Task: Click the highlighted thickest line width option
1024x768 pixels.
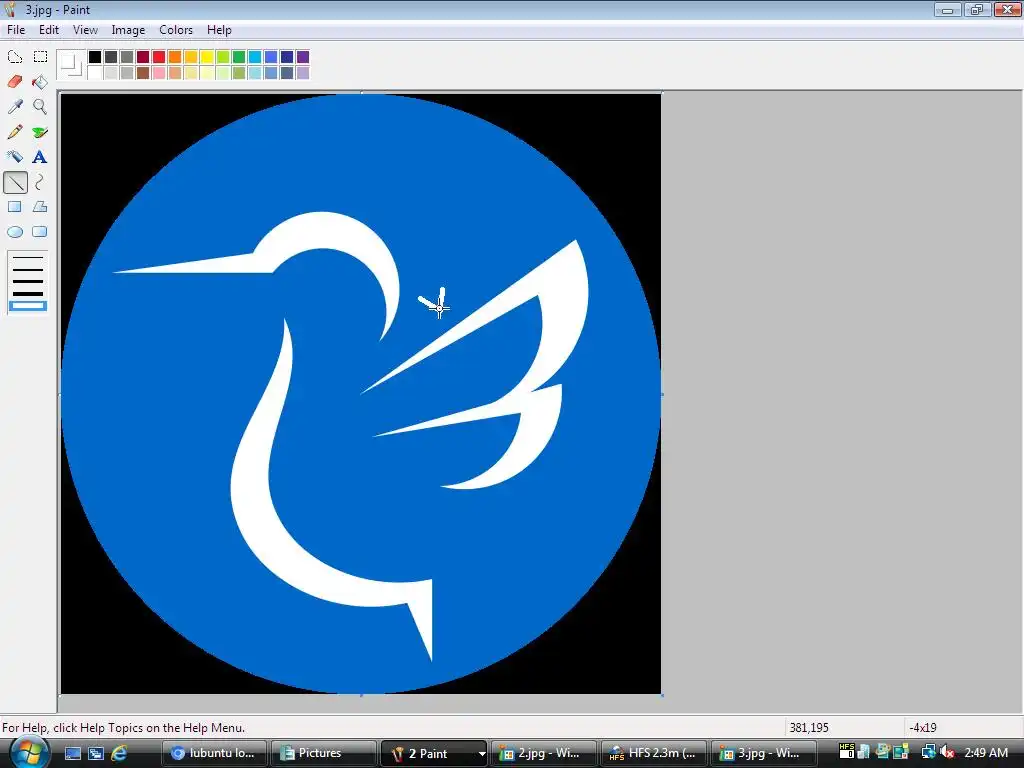Action: pos(27,306)
